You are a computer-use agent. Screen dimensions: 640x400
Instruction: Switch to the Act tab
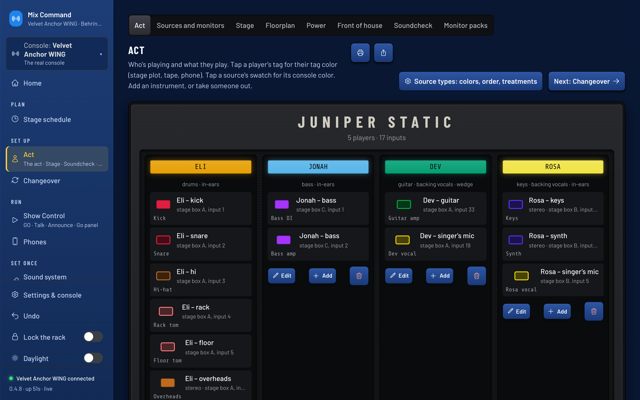click(x=140, y=25)
